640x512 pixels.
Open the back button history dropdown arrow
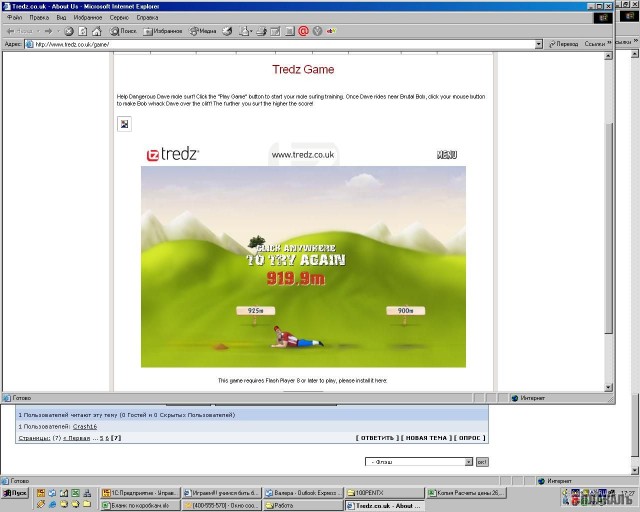pyautogui.click(x=38, y=31)
